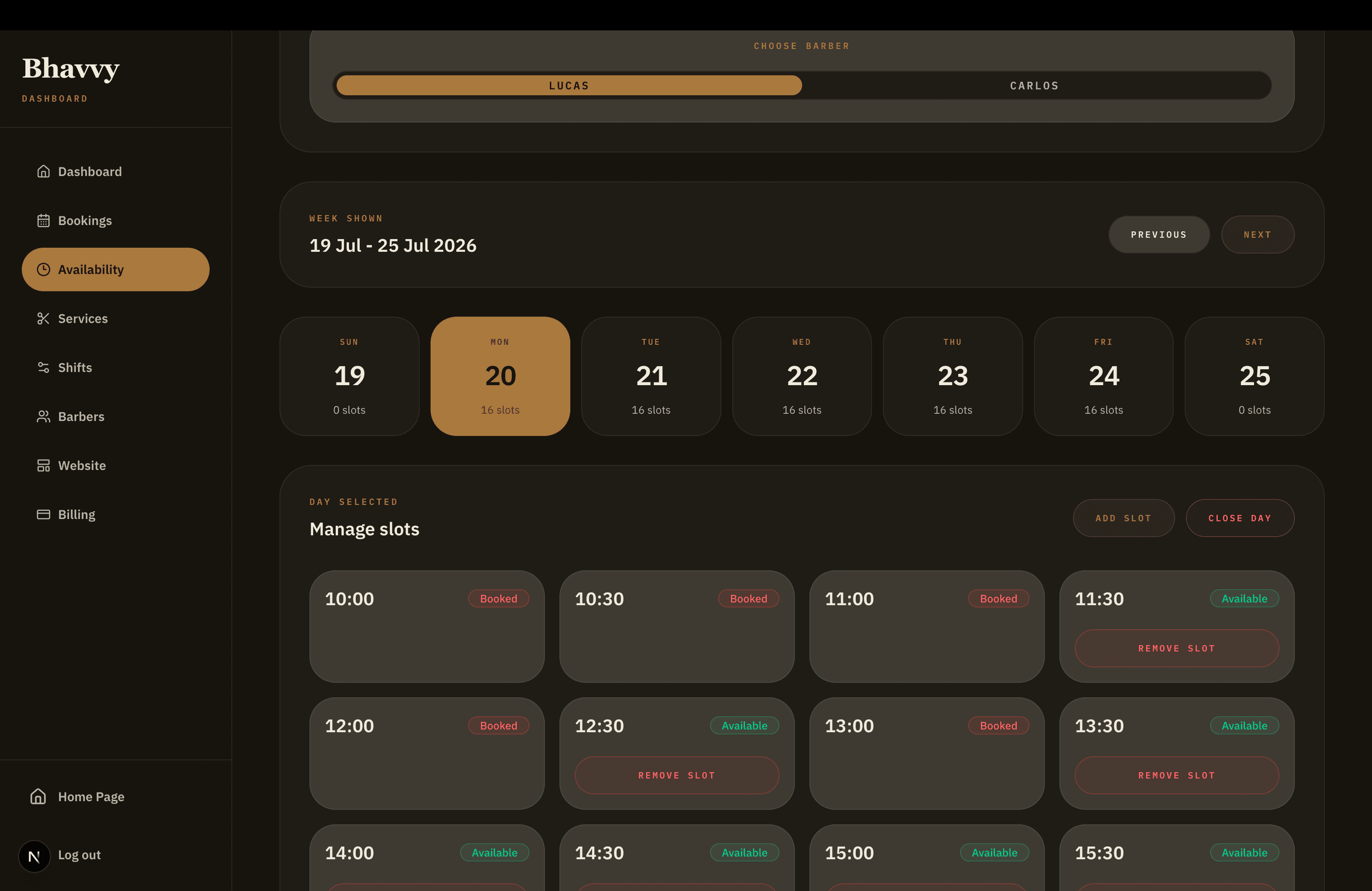The height and width of the screenshot is (891, 1372).
Task: Select barber Lucas
Action: pos(569,85)
